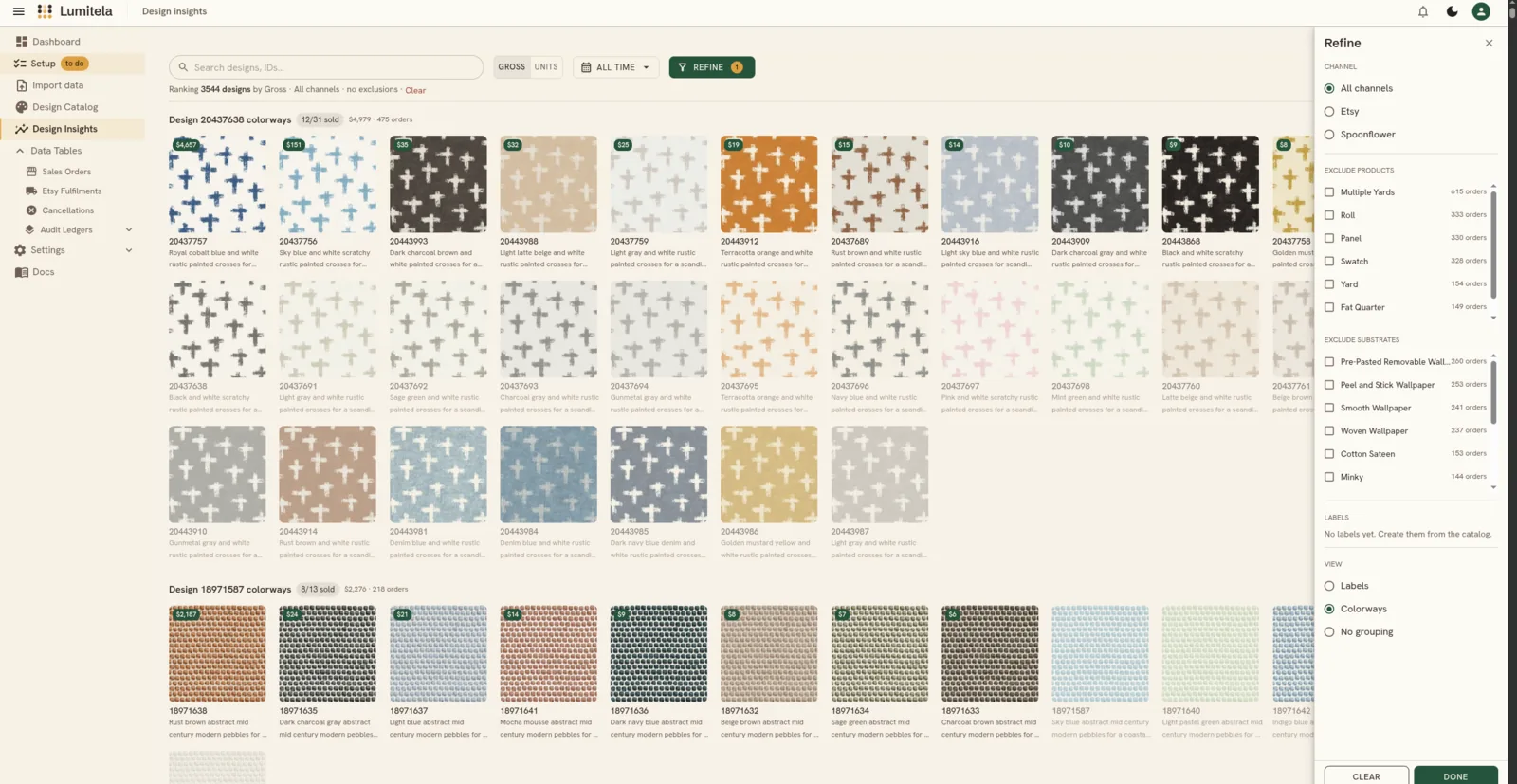Close the Refine panel
Screen dimensions: 1517x784
[x=1489, y=44]
